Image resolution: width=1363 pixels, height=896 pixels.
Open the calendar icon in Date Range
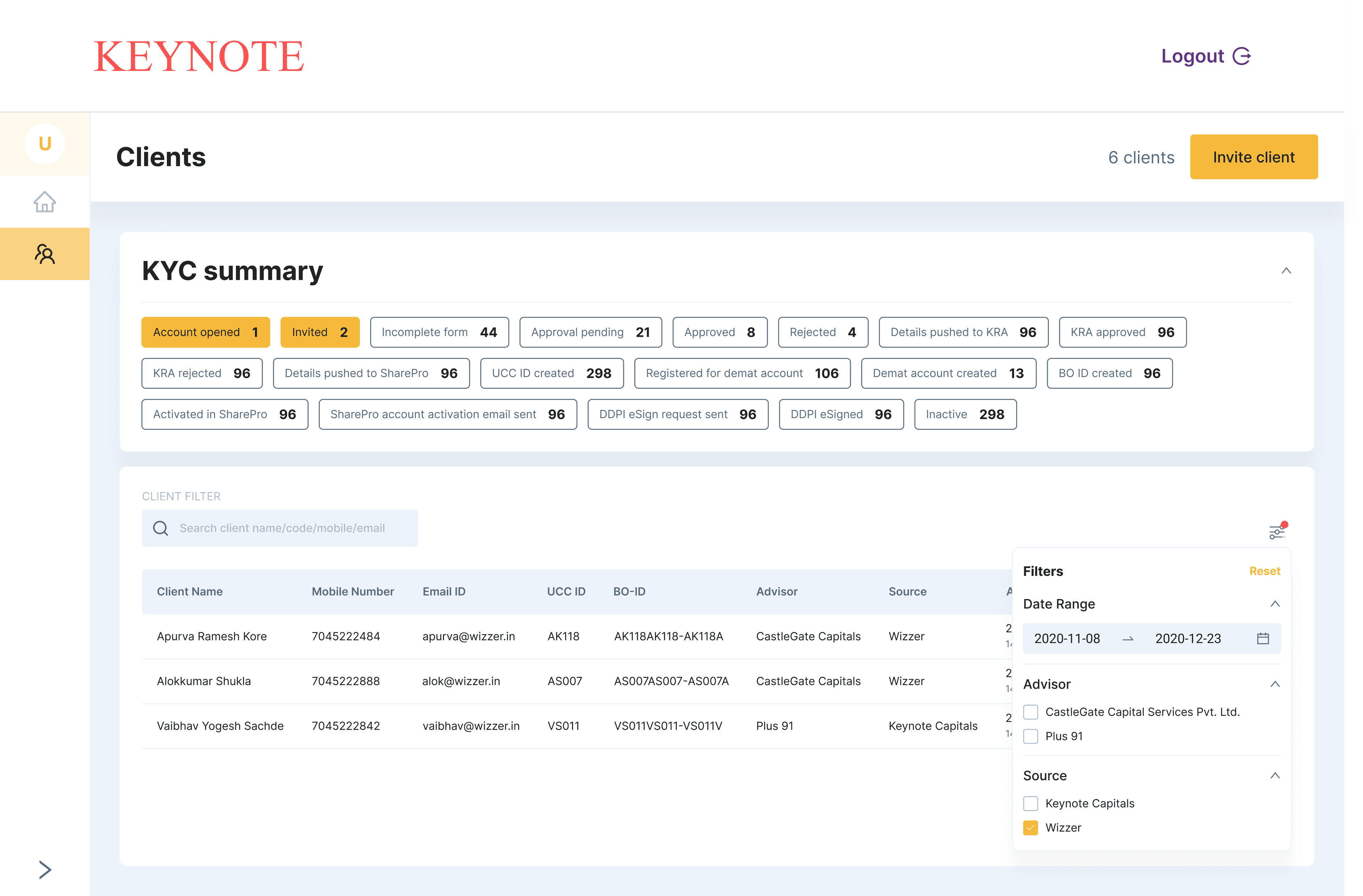point(1263,638)
